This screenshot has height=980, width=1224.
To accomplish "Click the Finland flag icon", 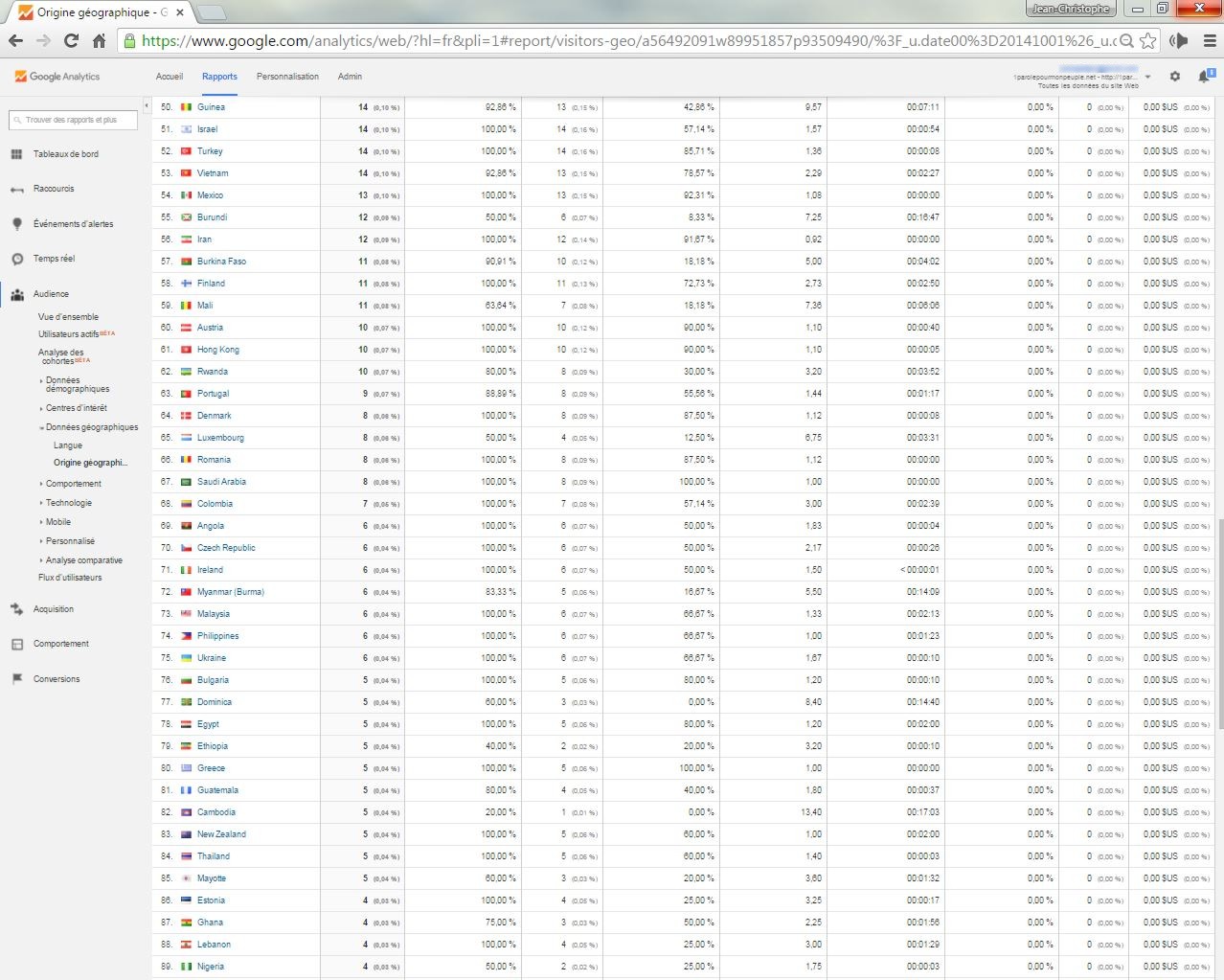I will (x=187, y=284).
